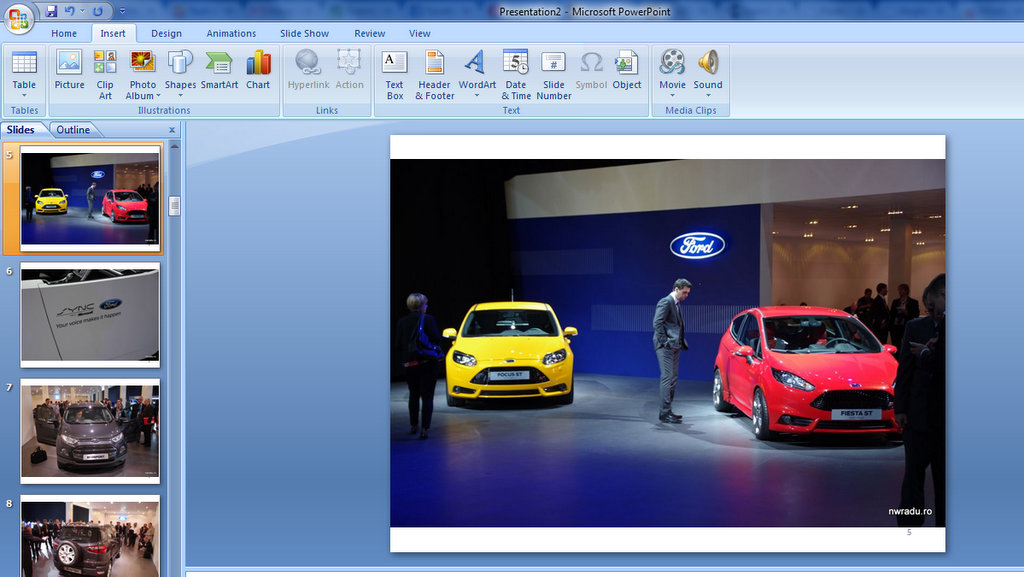1024x577 pixels.
Task: Expand the Table dropdown arrow
Action: [24, 96]
